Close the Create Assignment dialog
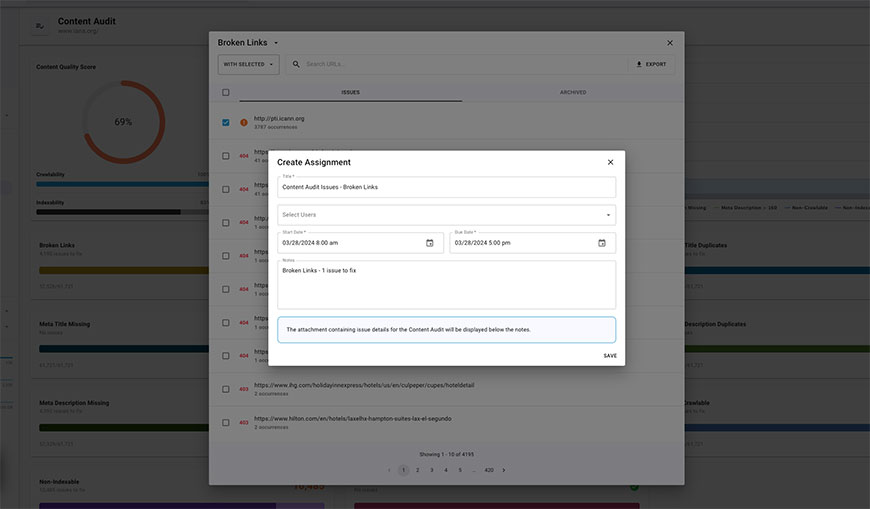The height and width of the screenshot is (509, 870). [610, 162]
